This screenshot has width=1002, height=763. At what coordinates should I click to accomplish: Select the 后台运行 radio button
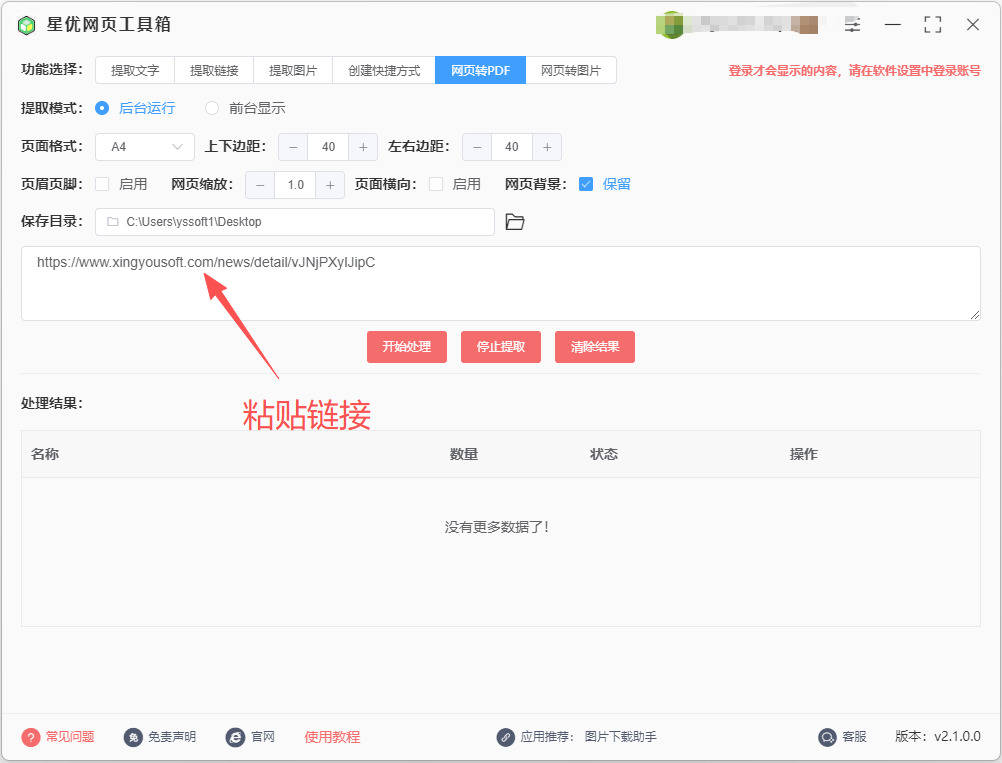[103, 108]
